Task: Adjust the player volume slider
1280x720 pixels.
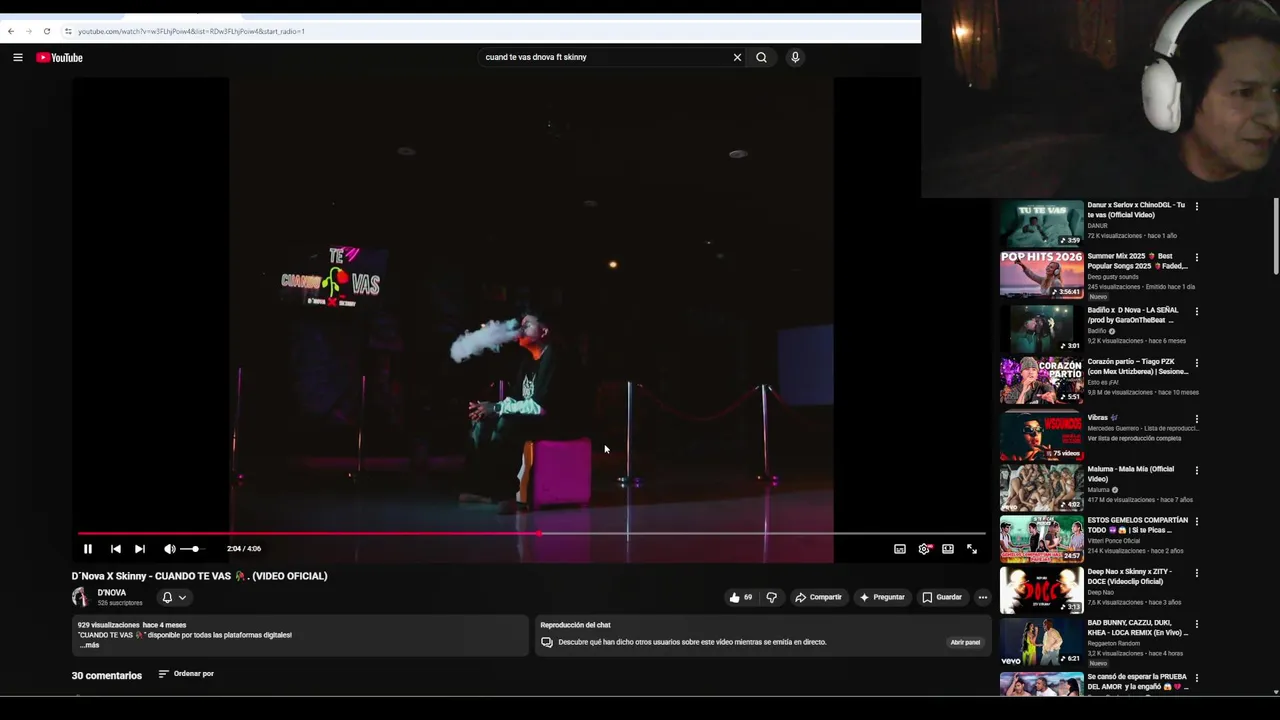Action: click(x=191, y=548)
